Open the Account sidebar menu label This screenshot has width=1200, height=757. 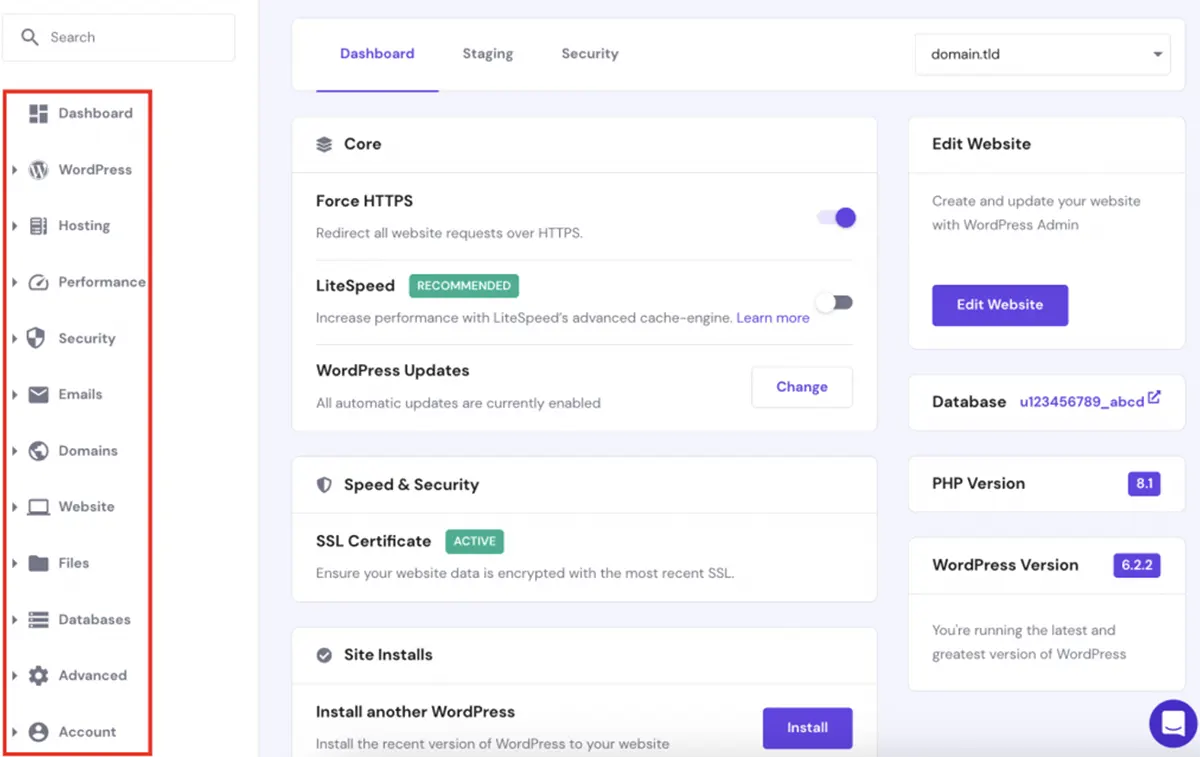[x=87, y=732]
